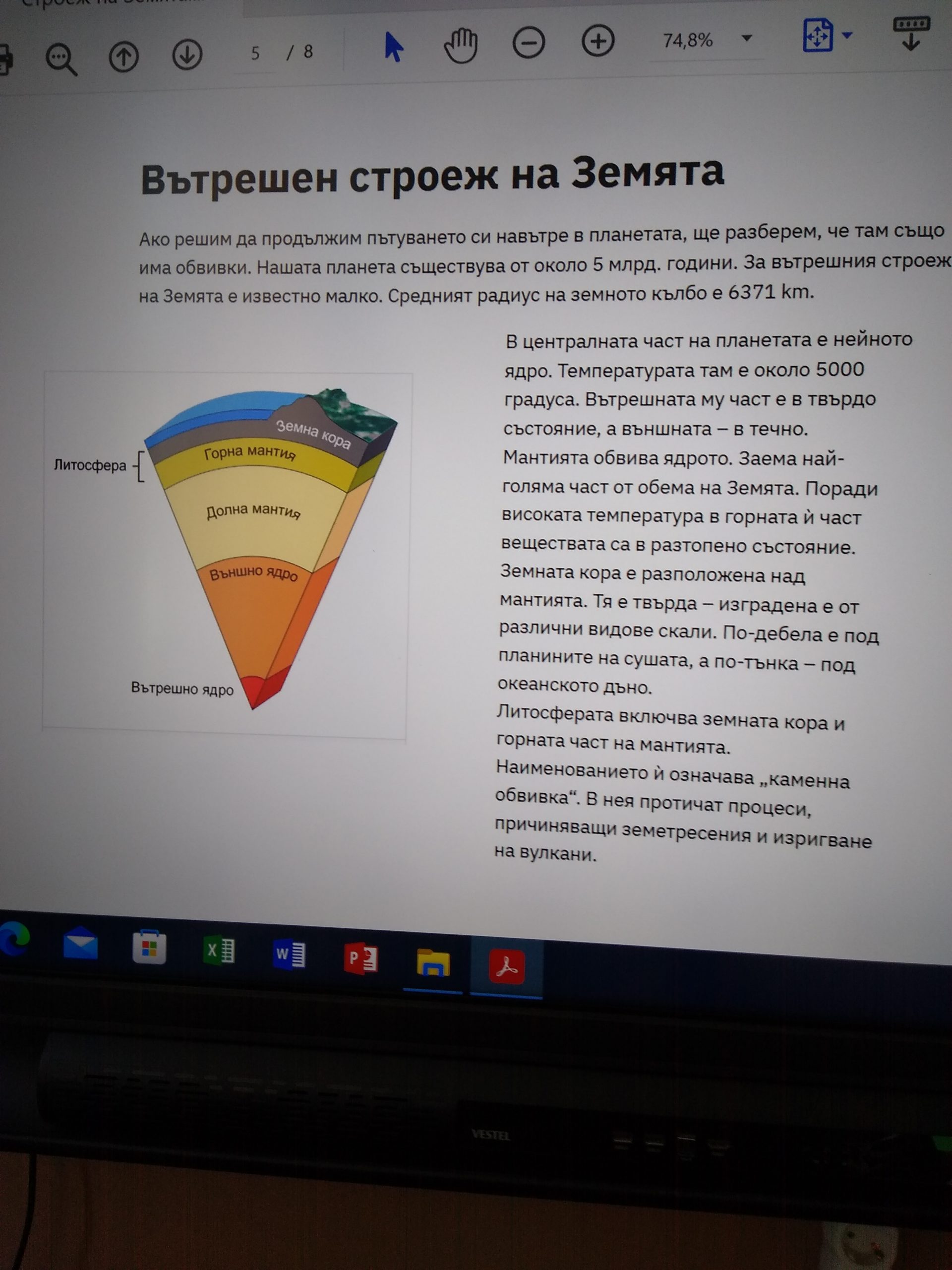
Task: Open the Mail app in the taskbar
Action: pos(80,943)
